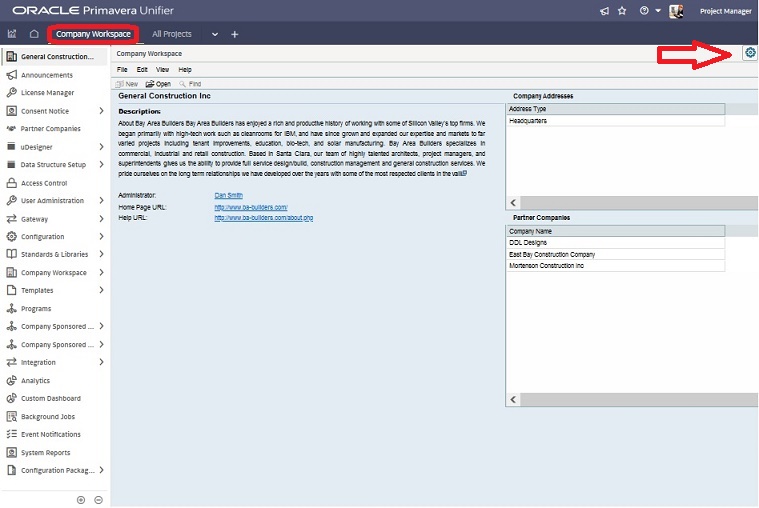The height and width of the screenshot is (508, 759).
Task: Switch to the Company Workspace tab
Action: coord(93,34)
